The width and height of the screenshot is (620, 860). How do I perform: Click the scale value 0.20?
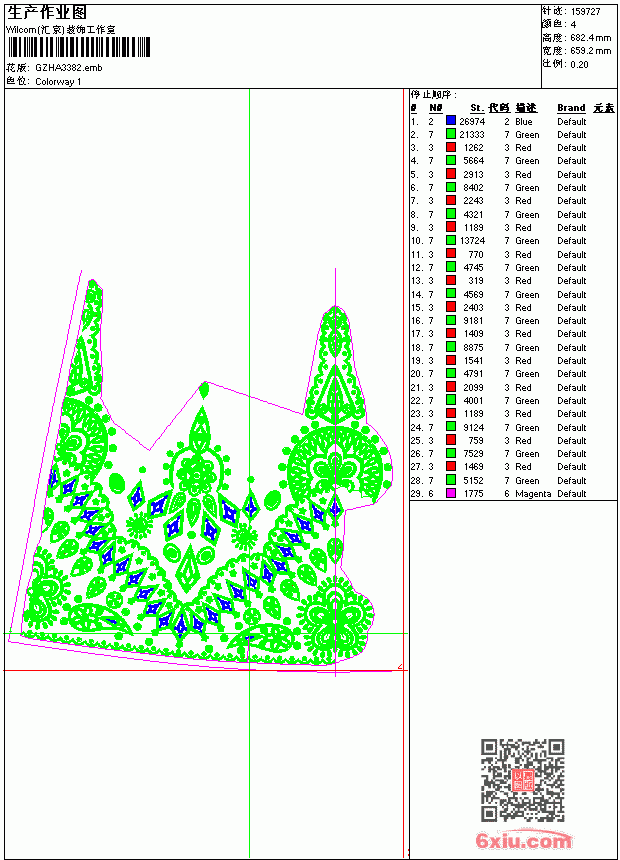click(x=579, y=64)
